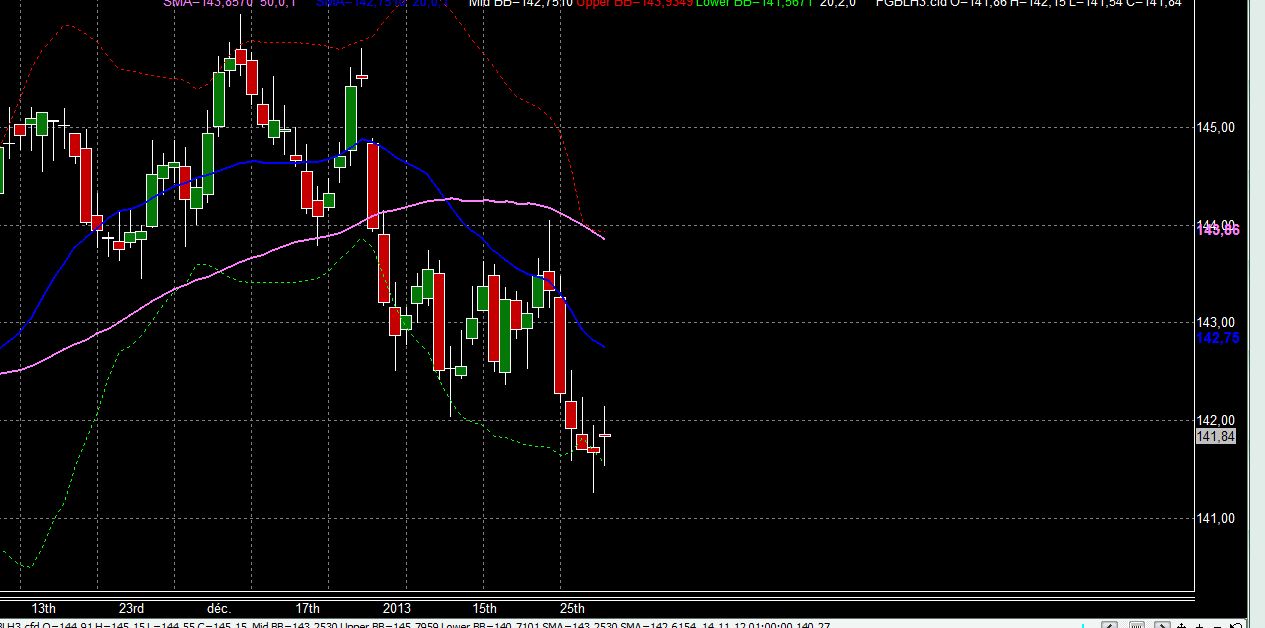Select the current price tag 141,84
Viewport: 1265px width, 628px height.
[1216, 436]
